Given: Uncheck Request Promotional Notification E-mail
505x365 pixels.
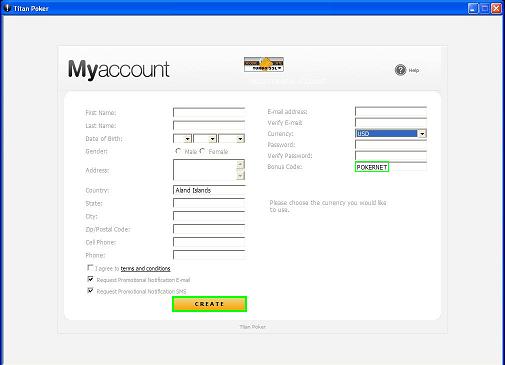Looking at the screenshot, I should click(90, 279).
